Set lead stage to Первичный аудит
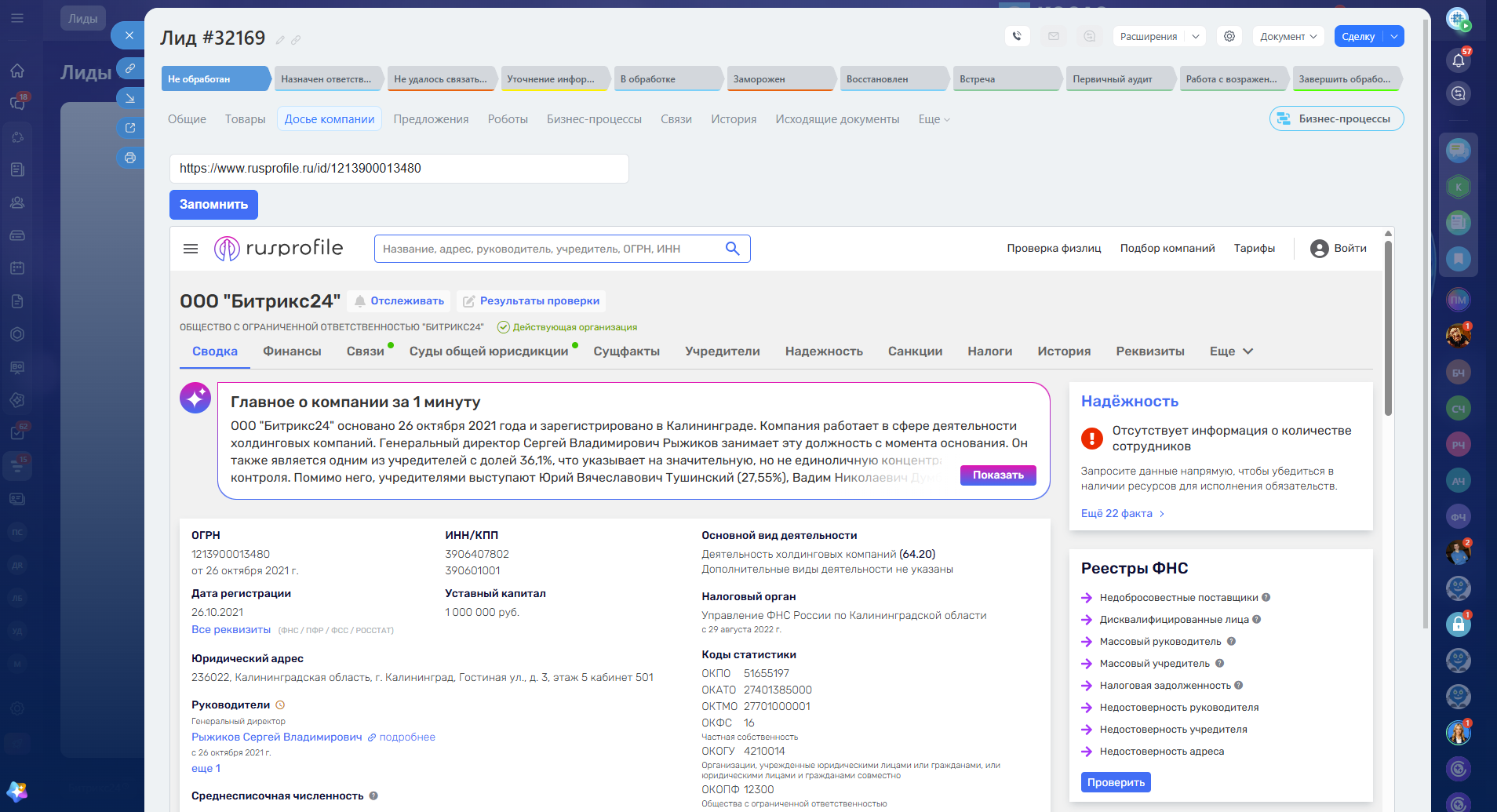1497x812 pixels. [1120, 78]
